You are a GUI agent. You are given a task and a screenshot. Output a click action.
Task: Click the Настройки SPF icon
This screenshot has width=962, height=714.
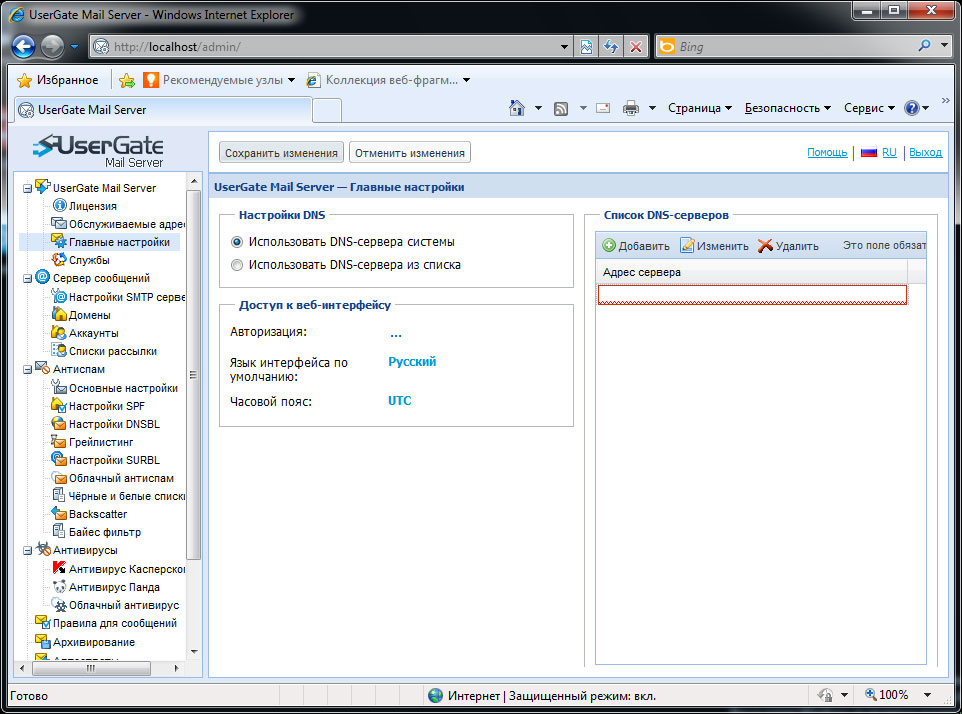click(x=59, y=405)
